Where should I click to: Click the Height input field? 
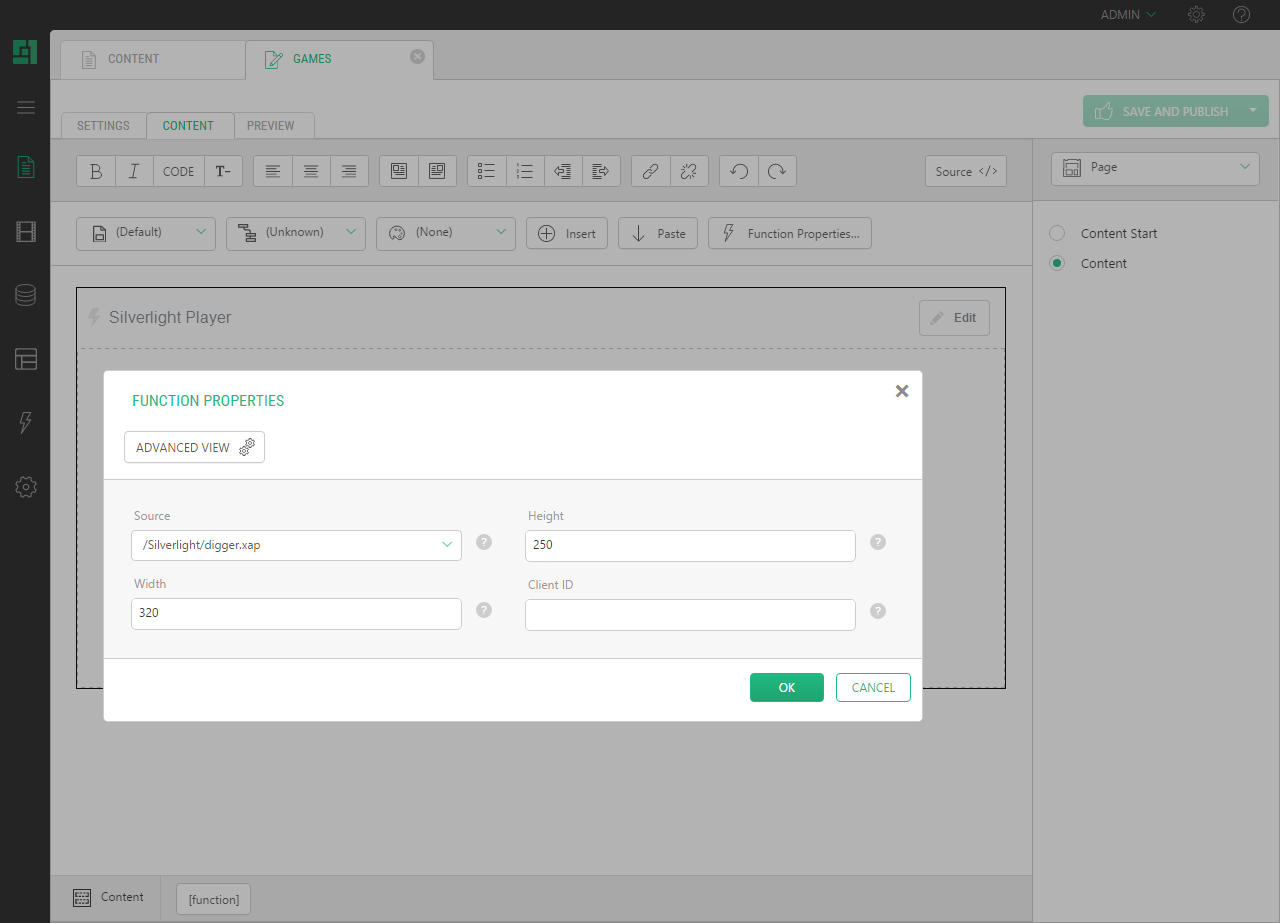(690, 546)
